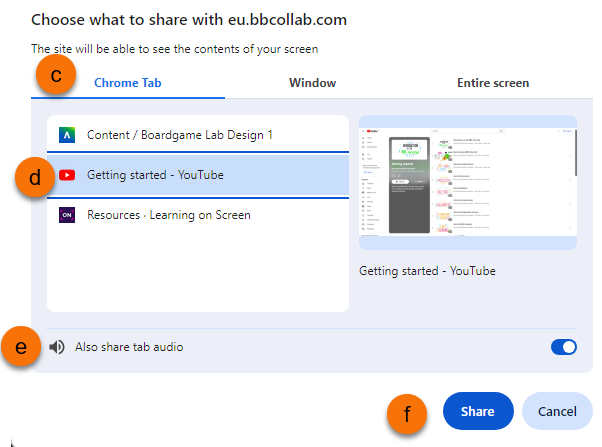Image resolution: width=602 pixels, height=447 pixels.
Task: Cancel the screen share dialog
Action: pos(557,411)
